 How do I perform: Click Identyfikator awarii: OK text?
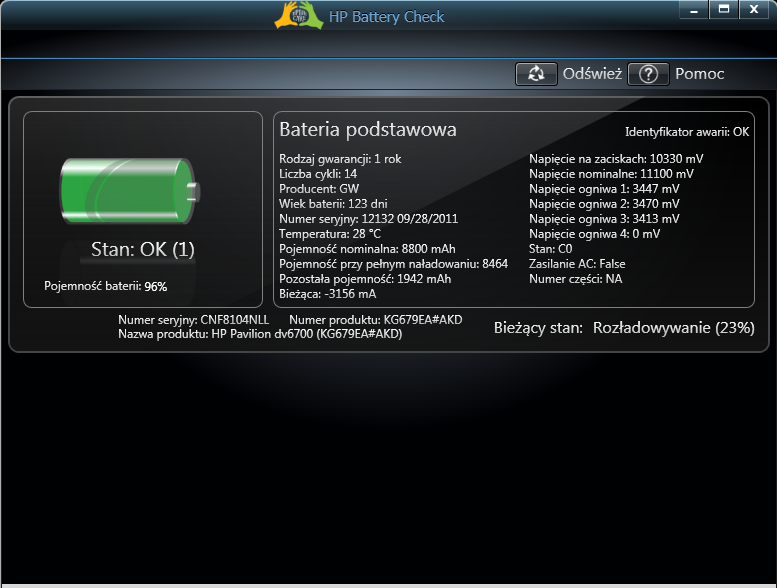coord(687,132)
